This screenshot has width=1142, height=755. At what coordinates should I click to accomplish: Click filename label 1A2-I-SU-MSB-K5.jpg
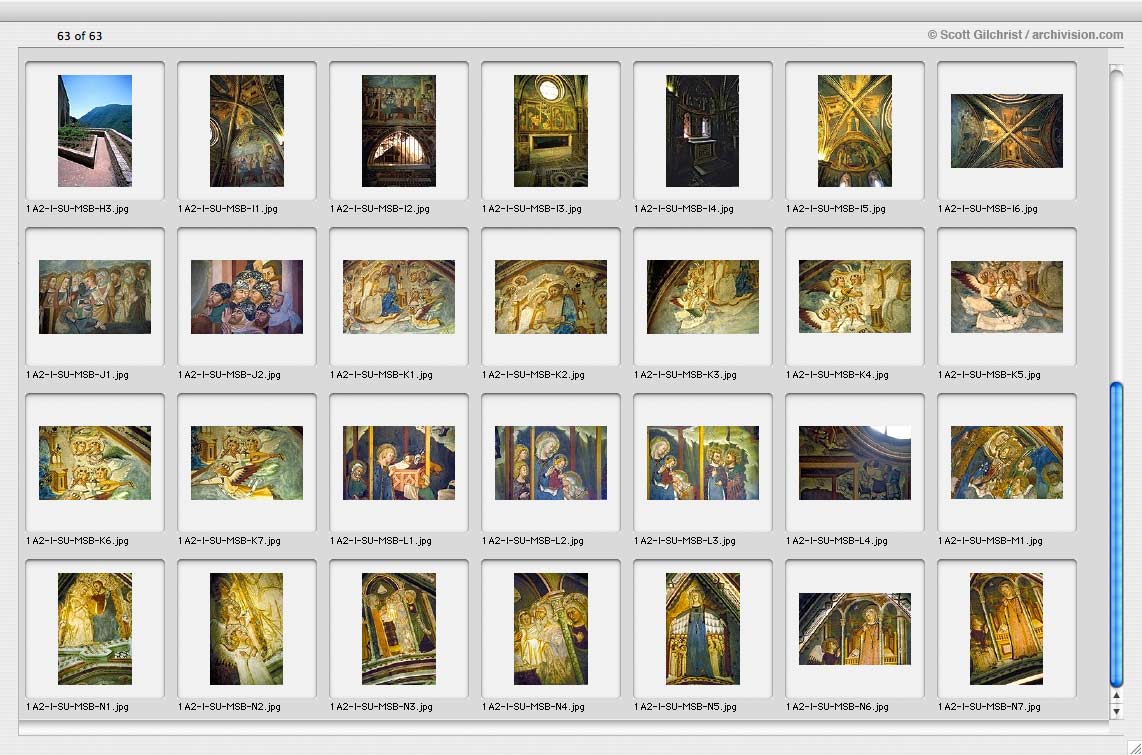pyautogui.click(x=989, y=374)
